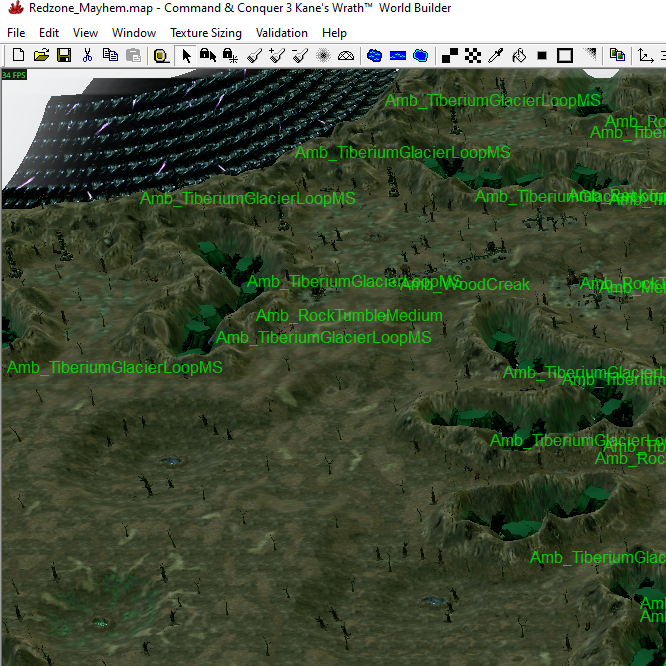This screenshot has height=666, width=666.
Task: Open the Edit menu
Action: point(49,33)
